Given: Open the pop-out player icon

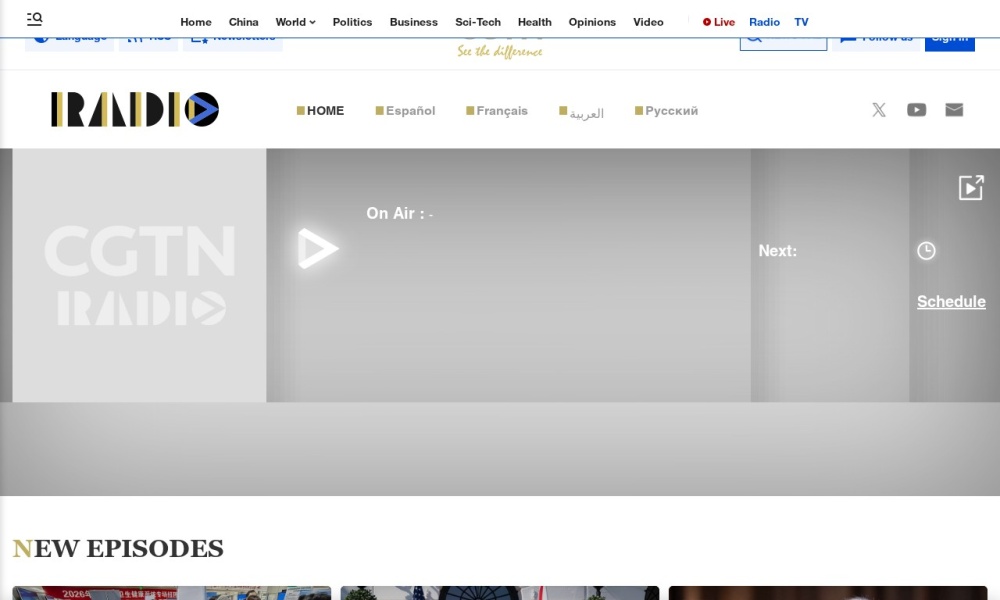Looking at the screenshot, I should (971, 188).
